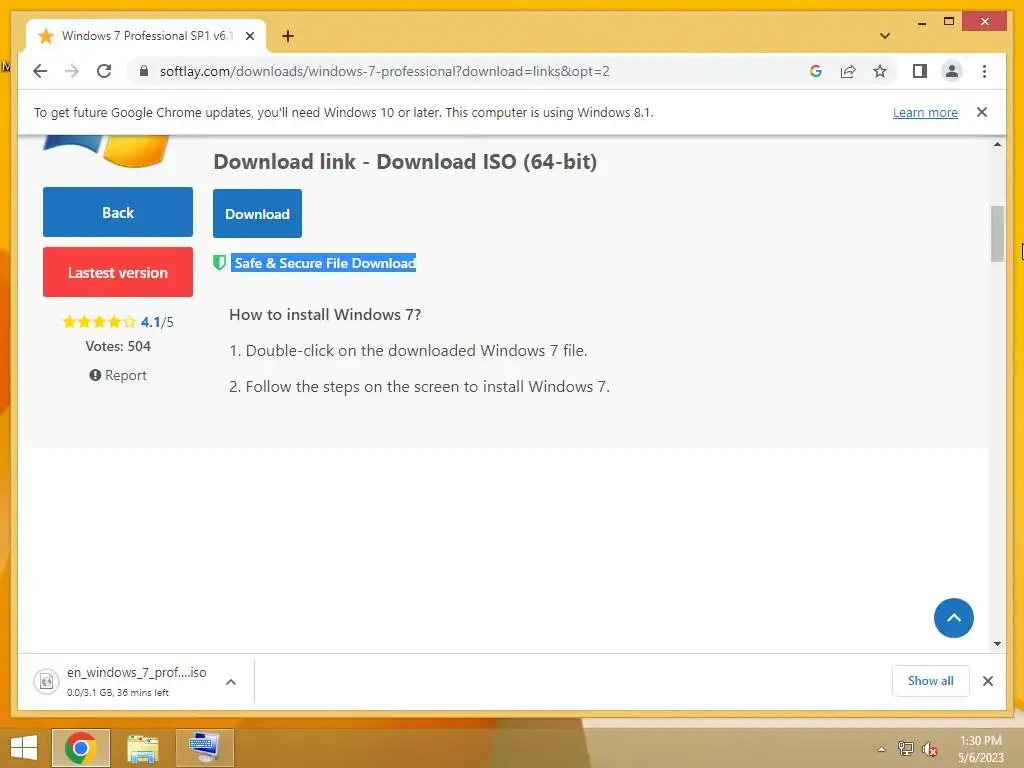This screenshot has height=768, width=1024.
Task: Select the Windows 7 Professional SP1 tab
Action: [146, 36]
